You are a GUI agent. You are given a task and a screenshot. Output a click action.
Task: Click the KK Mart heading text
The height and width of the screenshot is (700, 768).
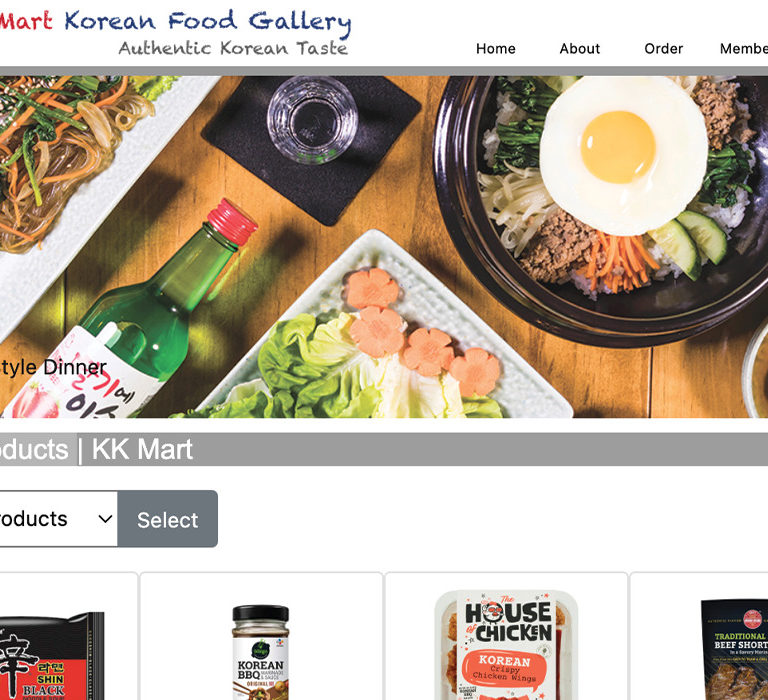coord(142,449)
